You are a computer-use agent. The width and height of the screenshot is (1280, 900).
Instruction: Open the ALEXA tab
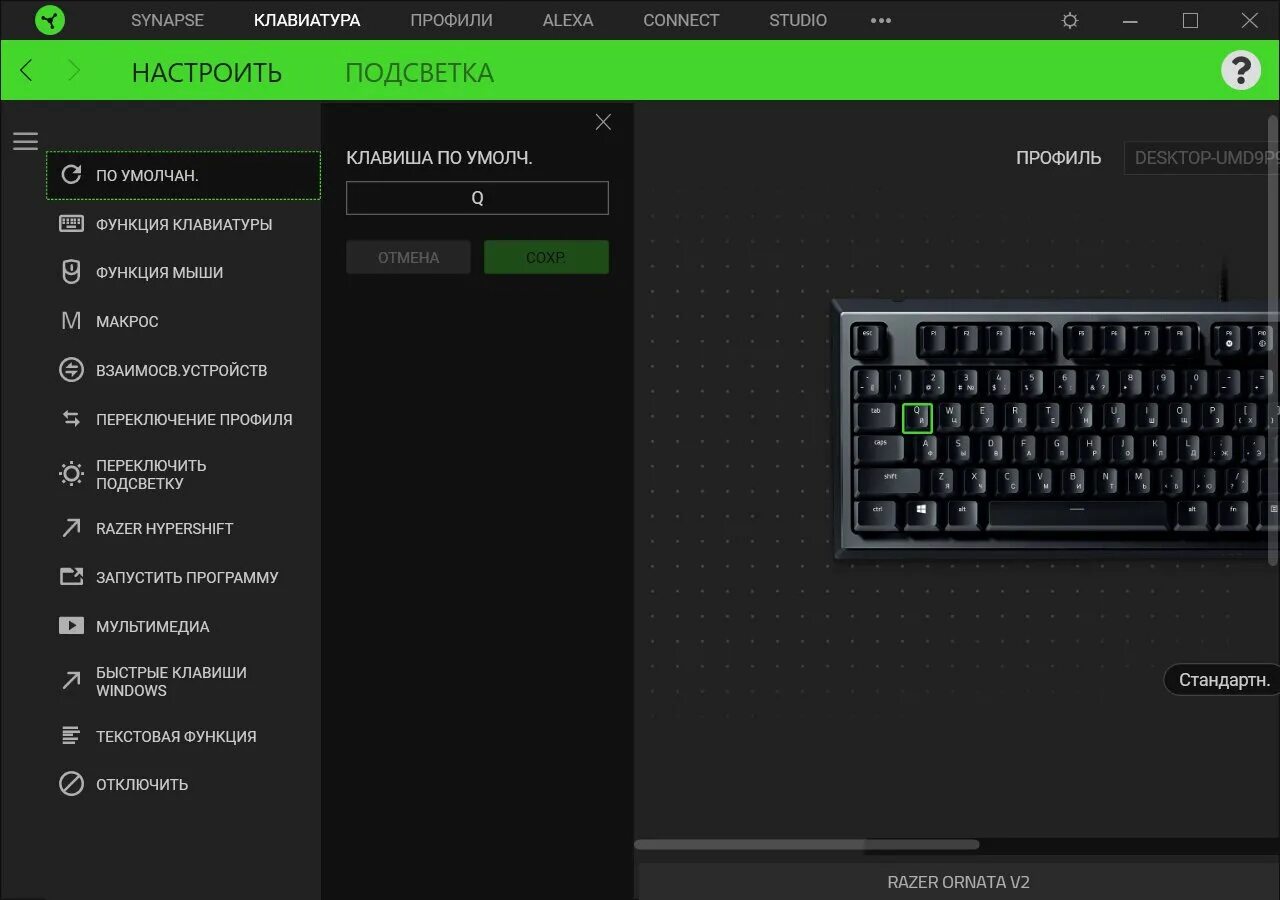568,20
